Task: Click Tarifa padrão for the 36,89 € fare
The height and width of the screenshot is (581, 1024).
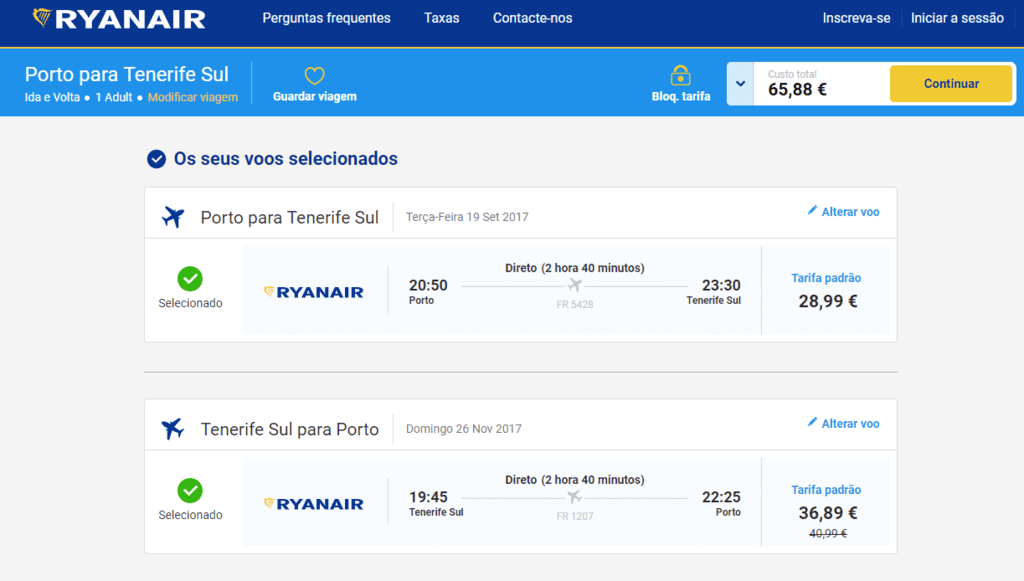Action: coord(826,490)
